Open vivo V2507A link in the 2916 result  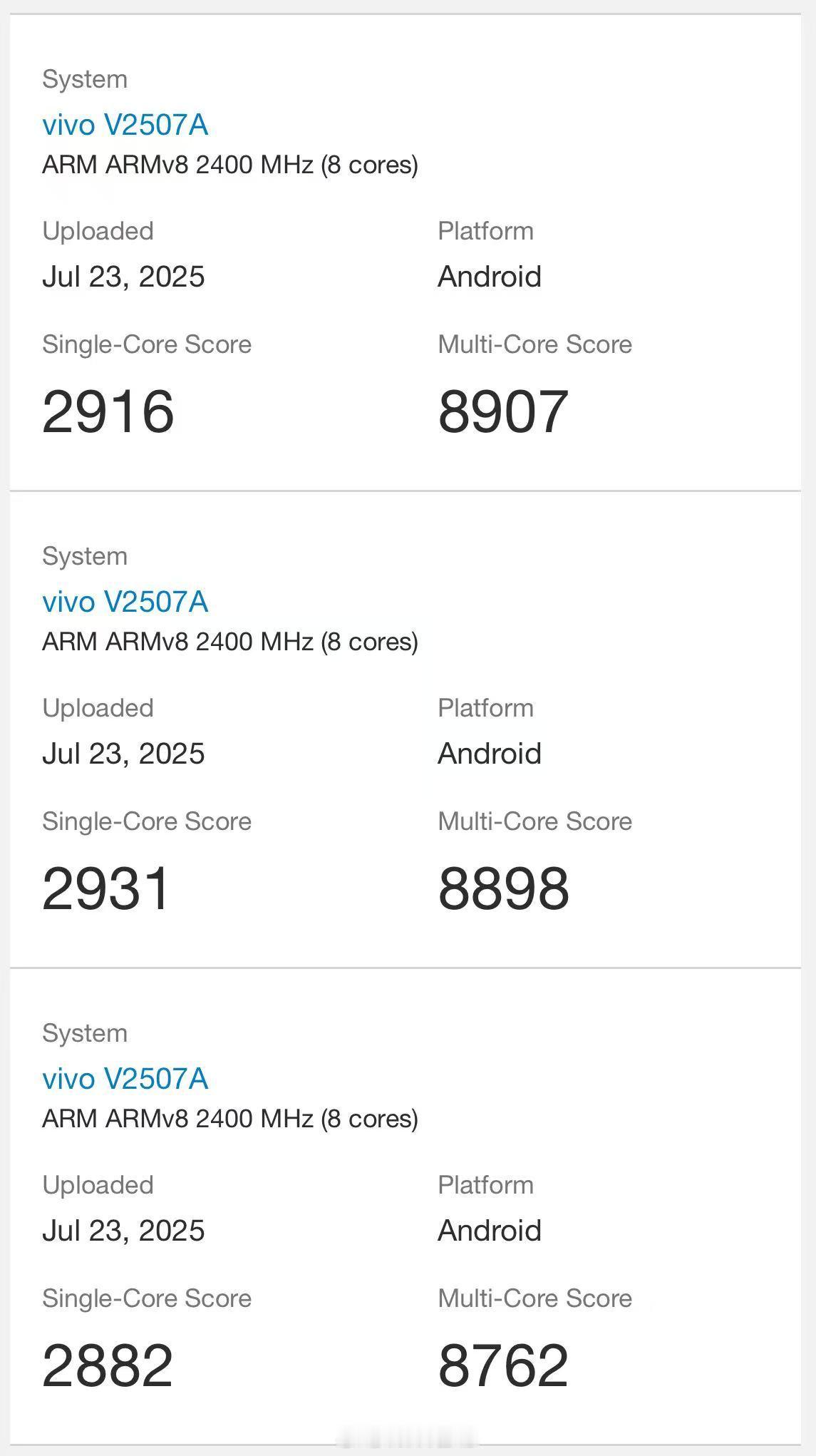125,125
